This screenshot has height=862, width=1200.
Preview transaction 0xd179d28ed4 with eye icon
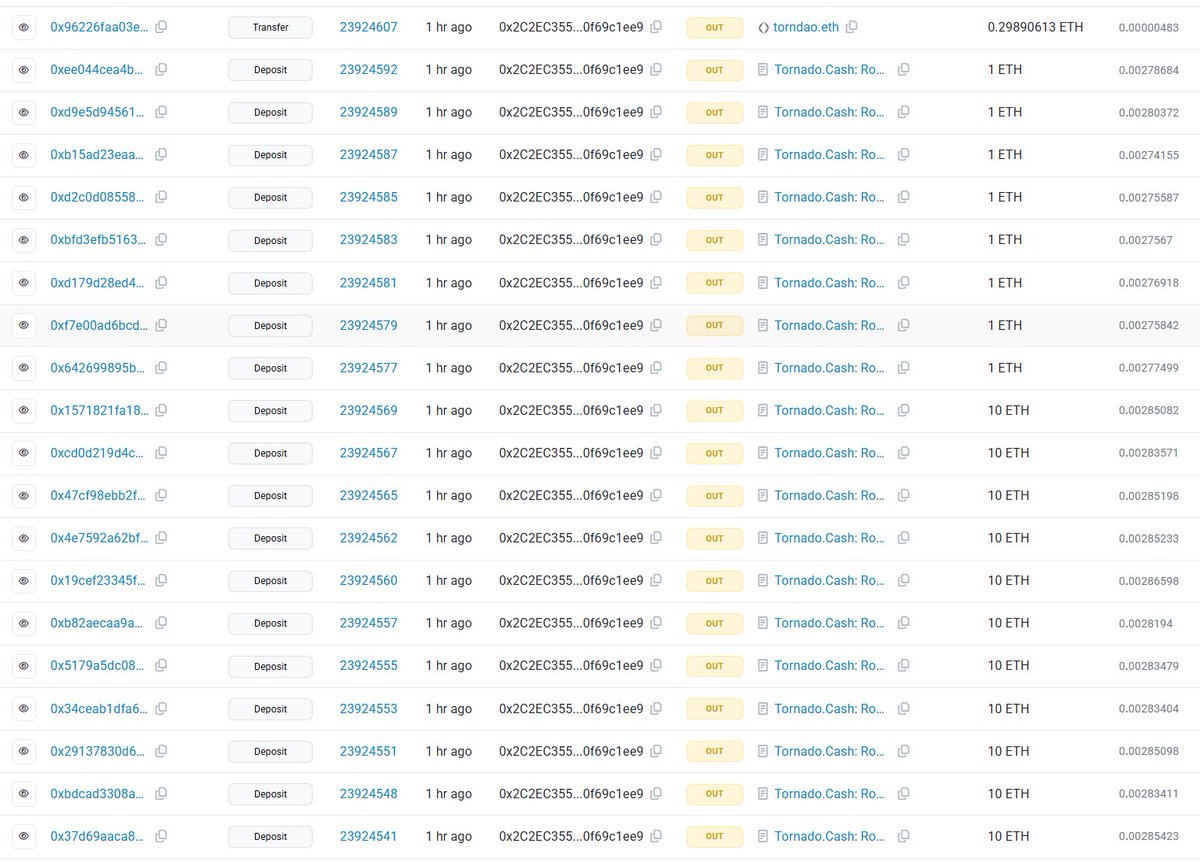pos(24,283)
